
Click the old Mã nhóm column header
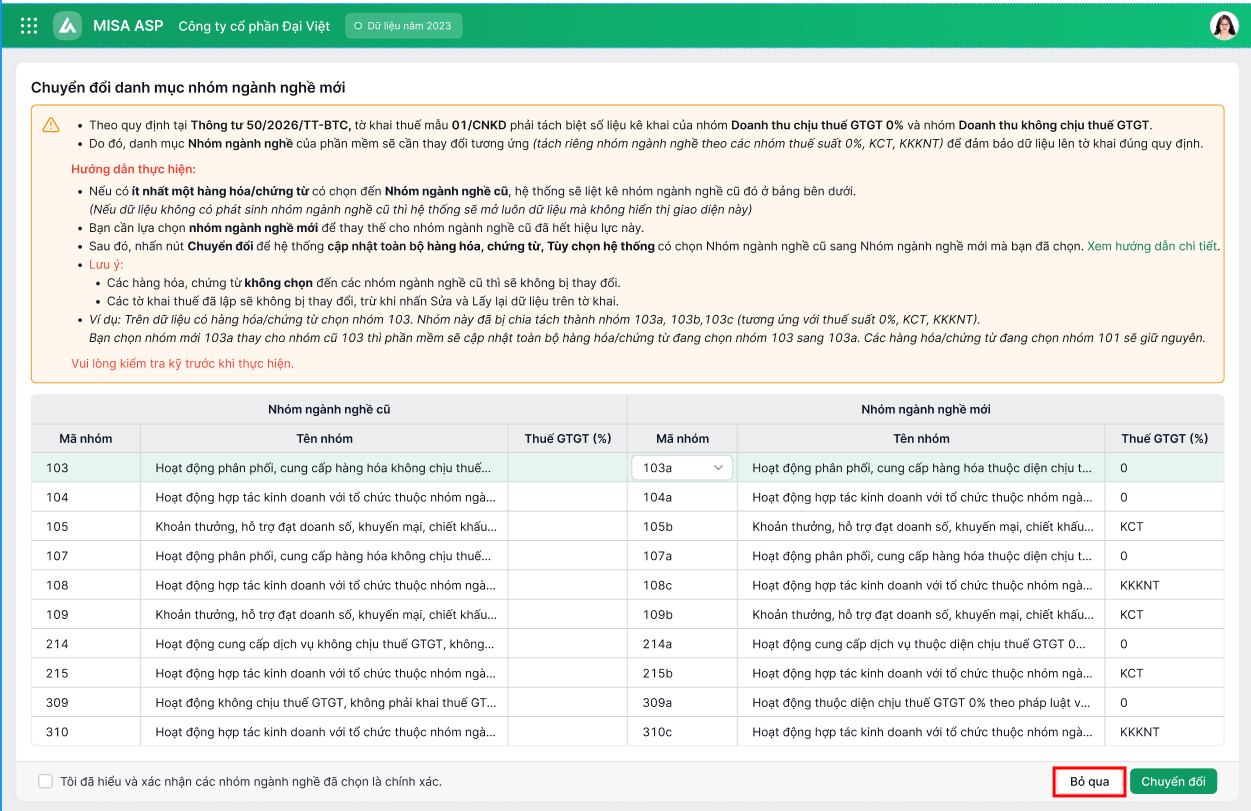pyautogui.click(x=86, y=438)
